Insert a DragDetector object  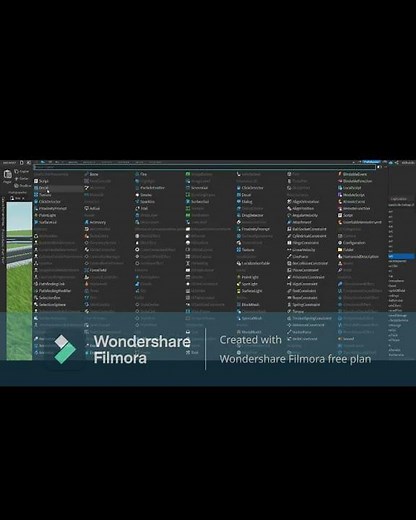click(x=250, y=215)
